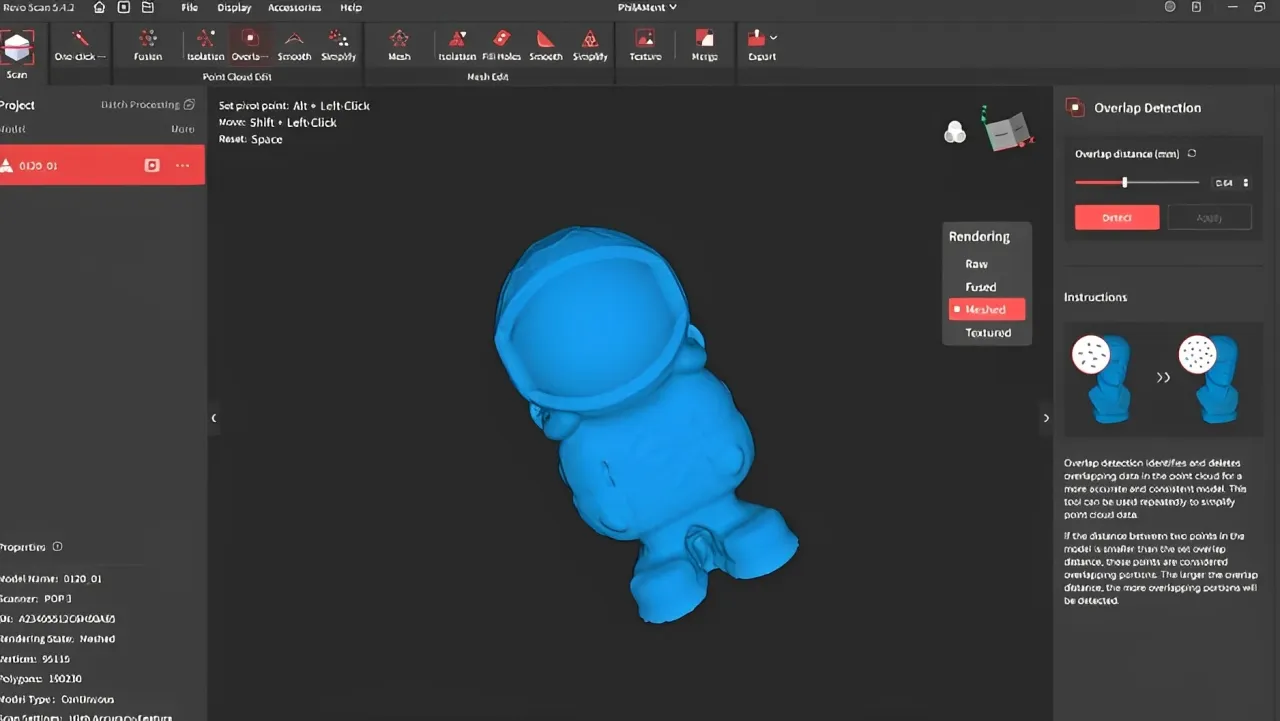Open the Help menu
The image size is (1280, 721).
(351, 7)
